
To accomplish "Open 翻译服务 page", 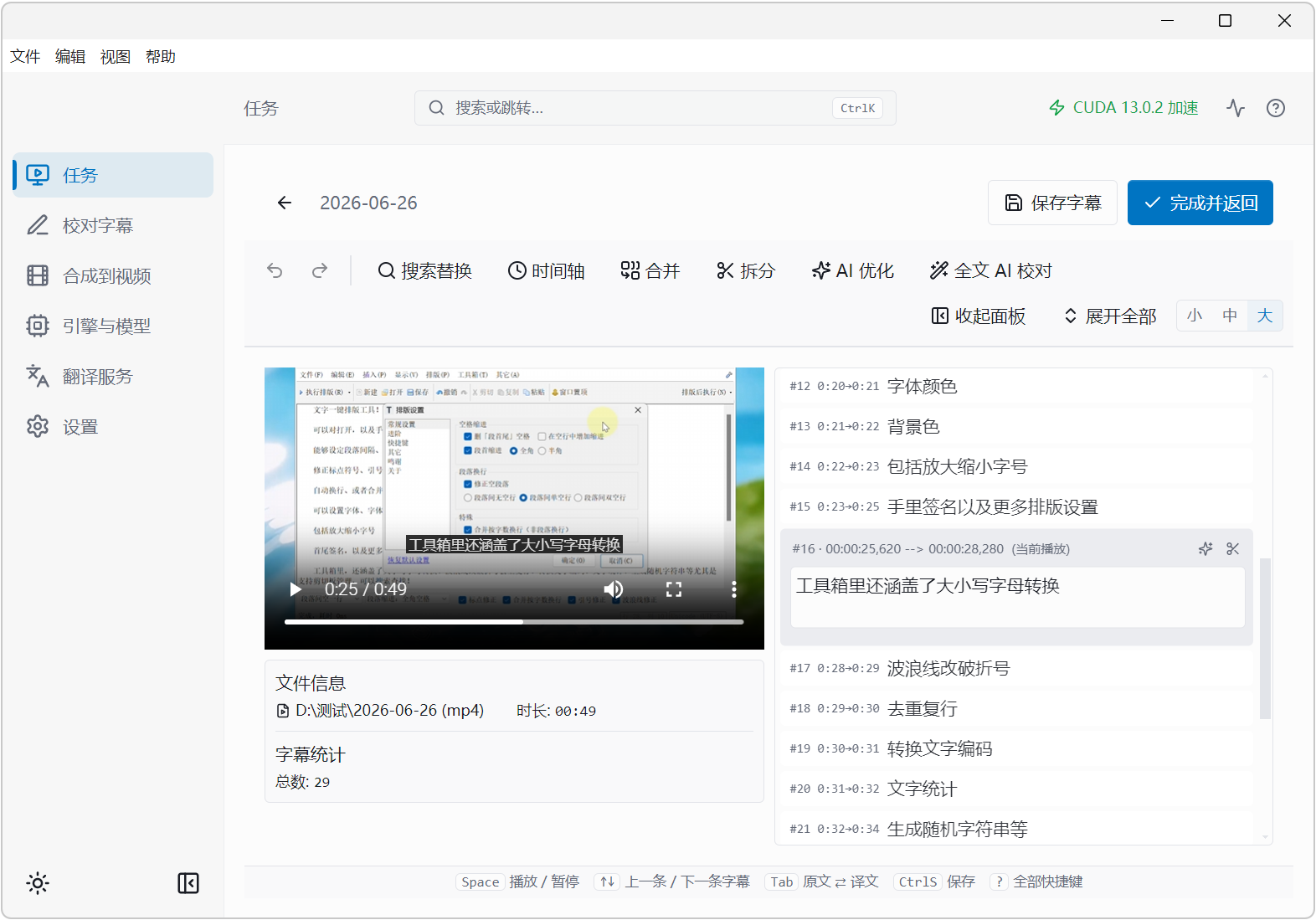I will pyautogui.click(x=113, y=376).
